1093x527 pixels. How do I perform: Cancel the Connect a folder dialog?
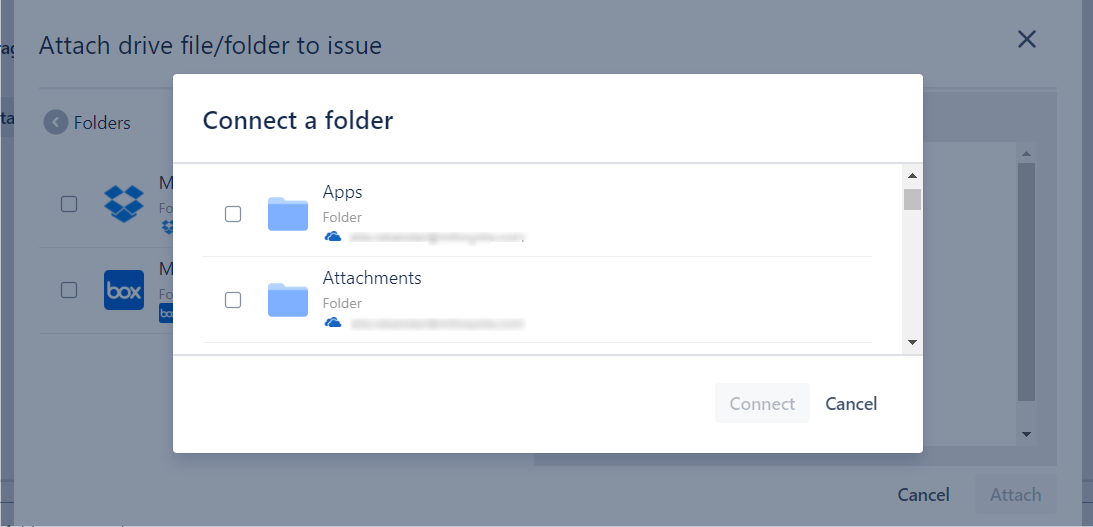pyautogui.click(x=851, y=404)
